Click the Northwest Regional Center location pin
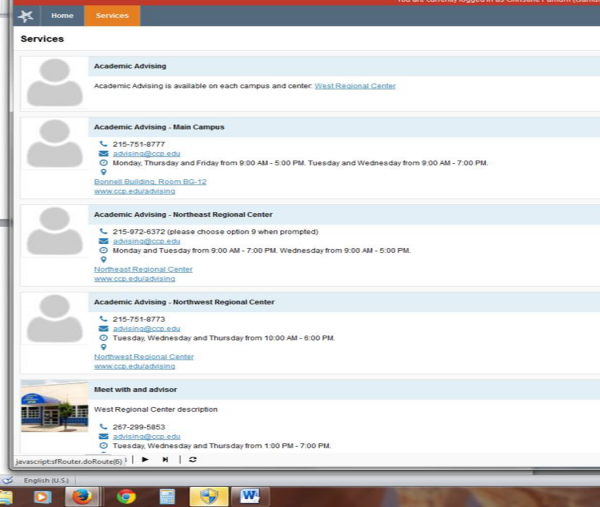The width and height of the screenshot is (600, 507). (103, 347)
